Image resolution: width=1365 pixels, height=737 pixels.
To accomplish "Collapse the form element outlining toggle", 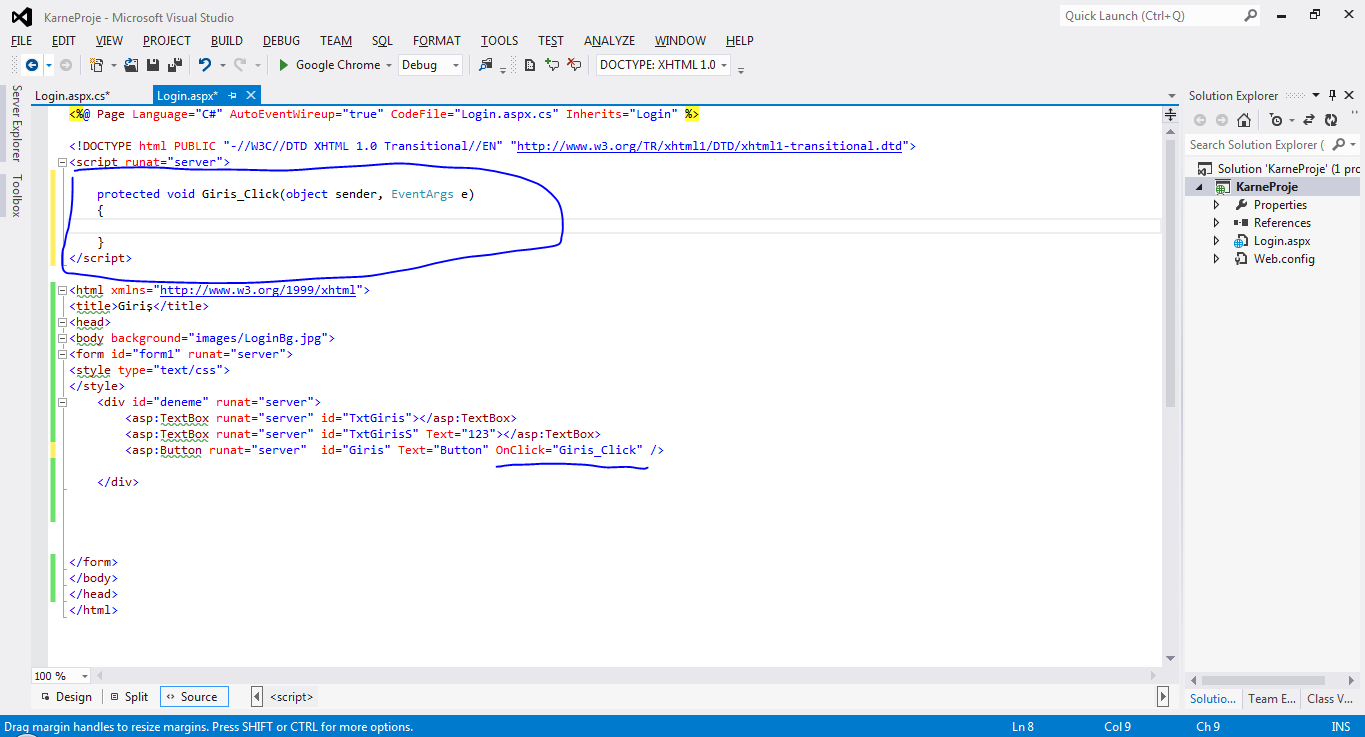I will (63, 354).
